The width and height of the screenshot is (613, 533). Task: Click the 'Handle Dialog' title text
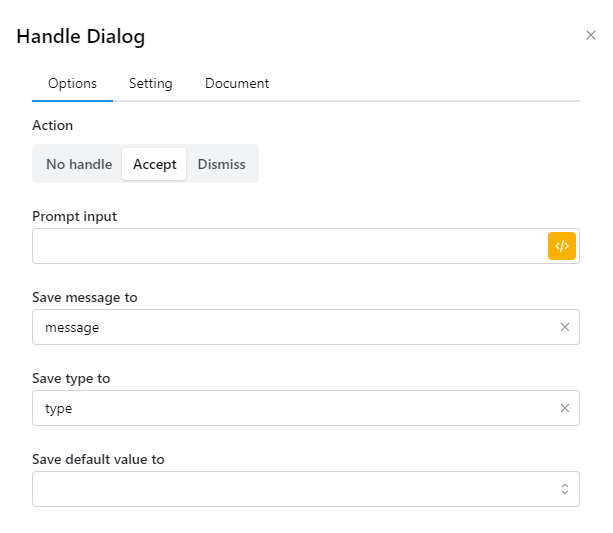(x=81, y=37)
